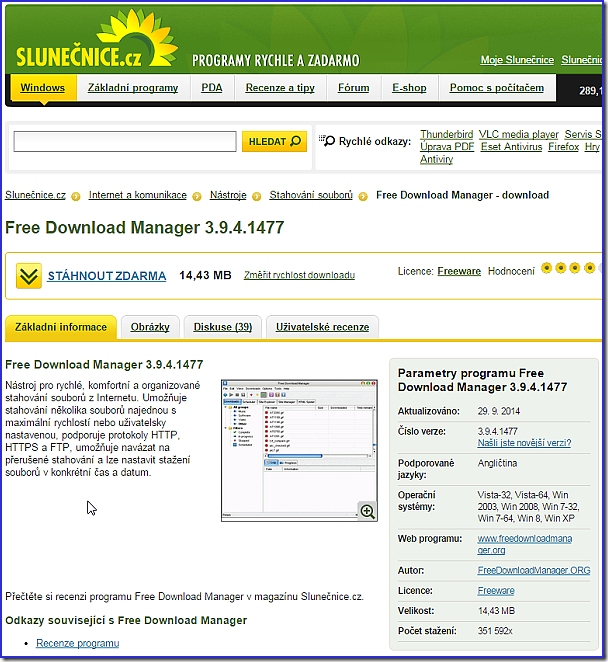This screenshot has height=662, width=608.
Task: Follow the Eset Antivirus quick link
Action: (511, 147)
